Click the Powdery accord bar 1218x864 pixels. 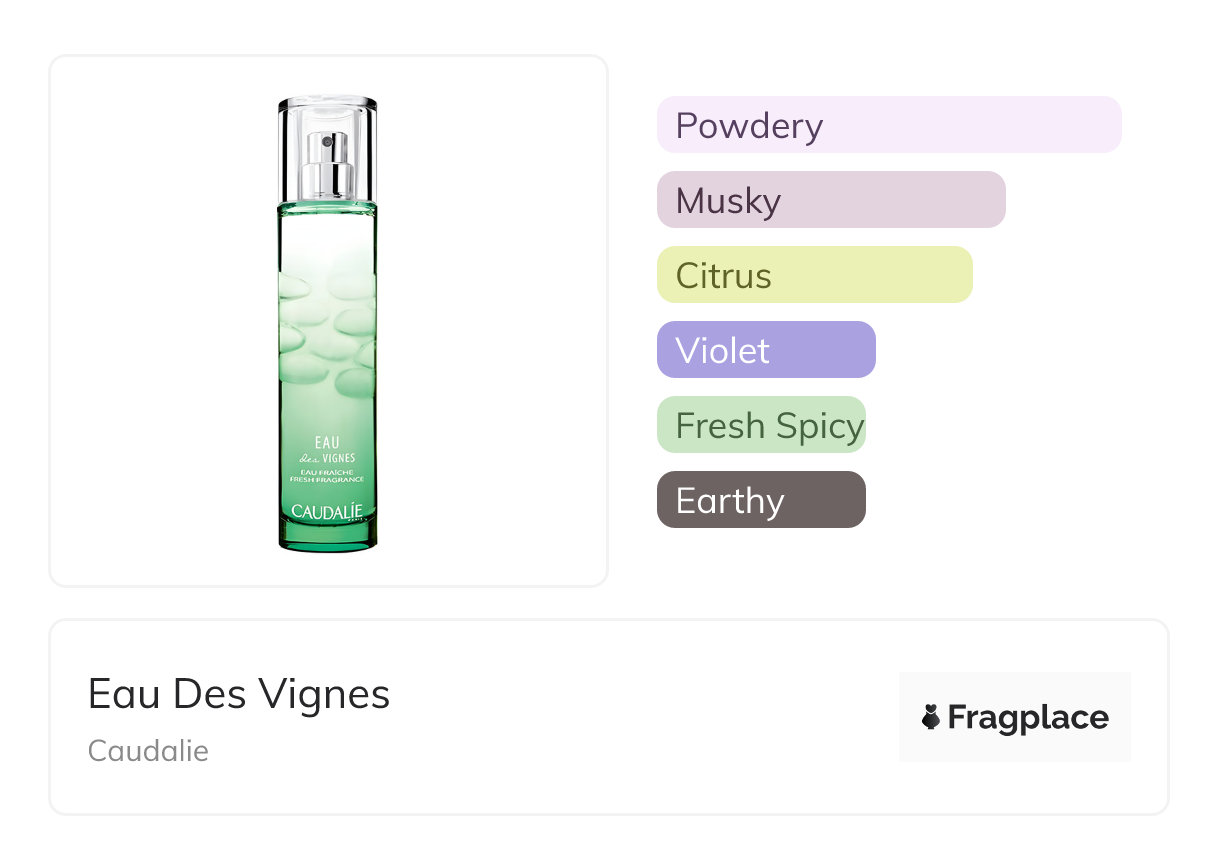pos(889,125)
